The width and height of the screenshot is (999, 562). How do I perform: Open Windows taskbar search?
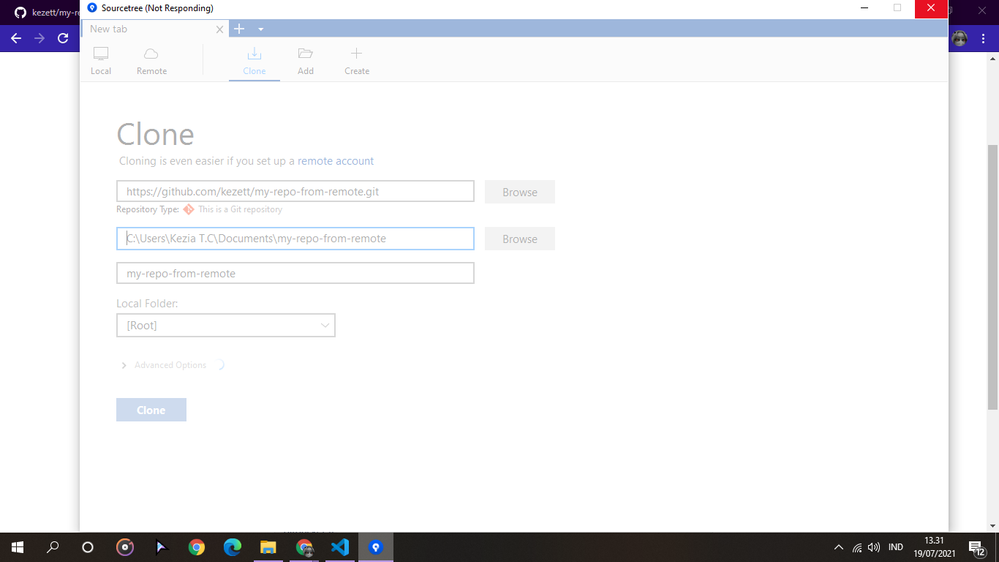pyautogui.click(x=53, y=547)
